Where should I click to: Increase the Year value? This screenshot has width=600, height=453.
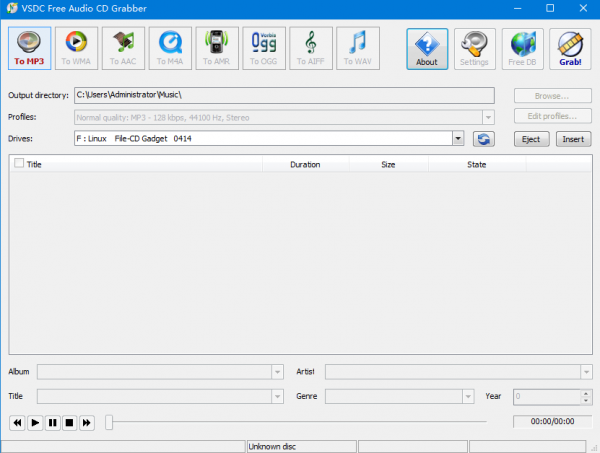[586, 393]
